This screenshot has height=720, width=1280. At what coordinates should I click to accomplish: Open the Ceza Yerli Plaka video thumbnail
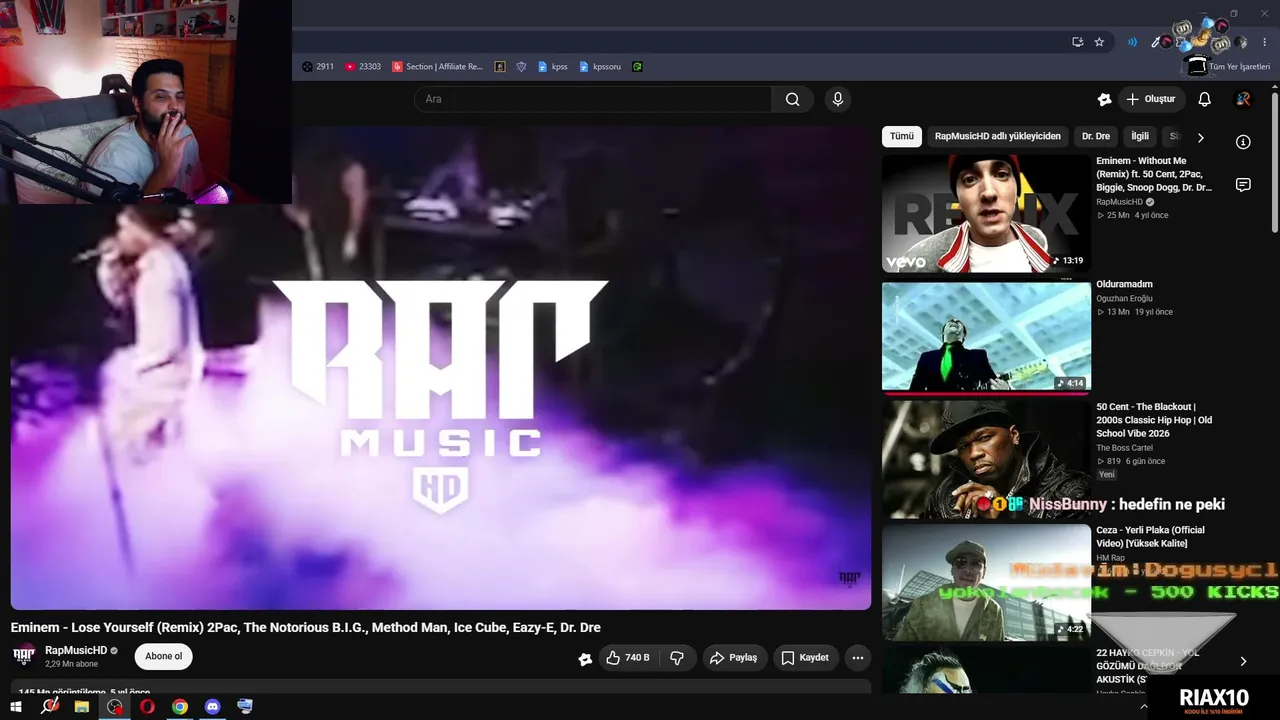[x=986, y=582]
